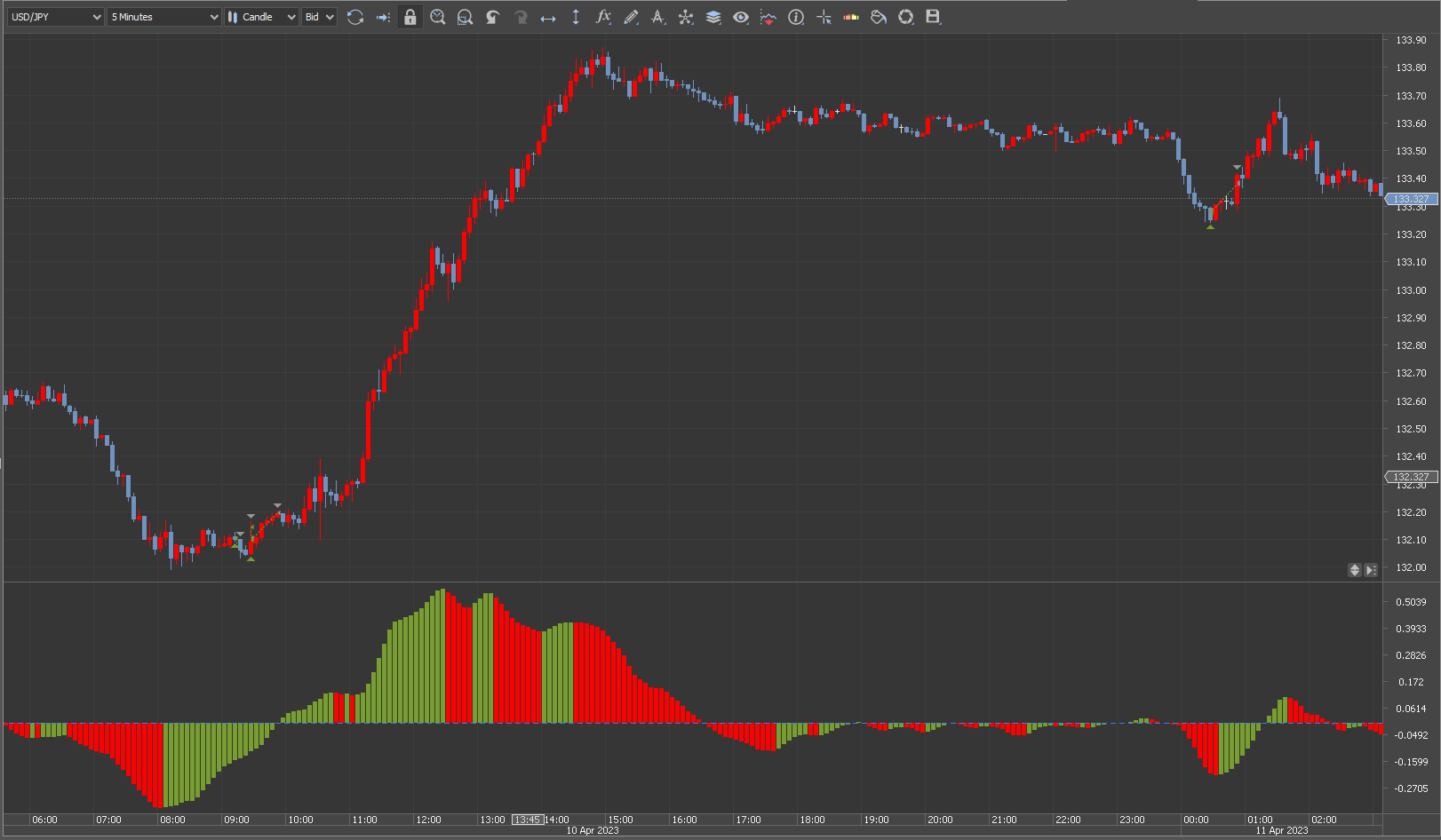Toggle the eye visibility icon
Viewport: 1441px width, 840px height.
(x=740, y=17)
